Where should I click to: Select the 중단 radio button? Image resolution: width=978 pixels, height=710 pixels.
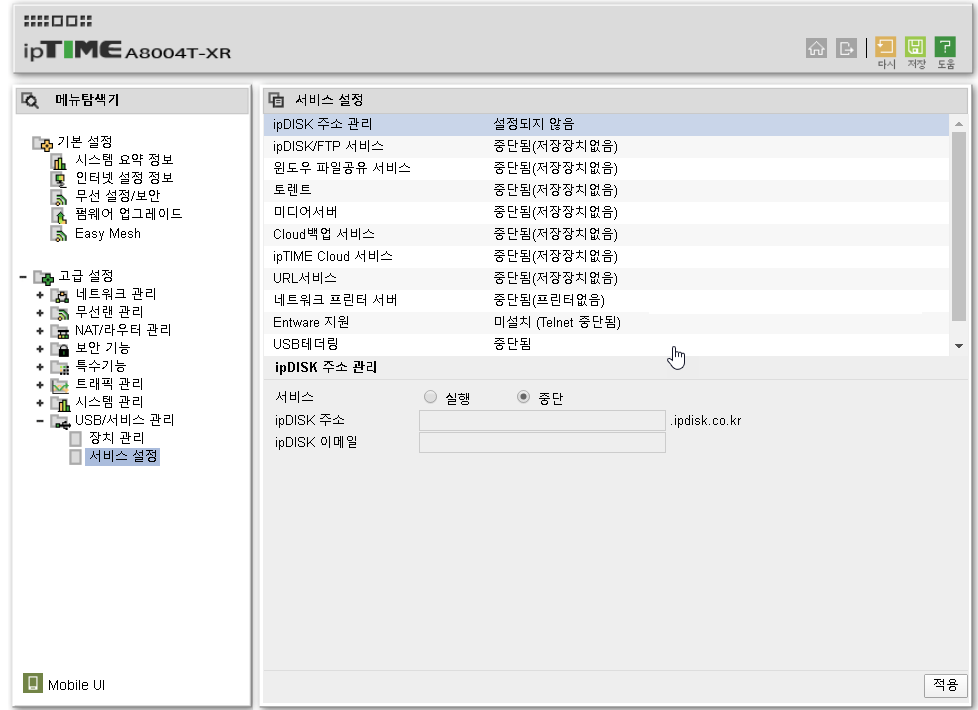(x=523, y=397)
